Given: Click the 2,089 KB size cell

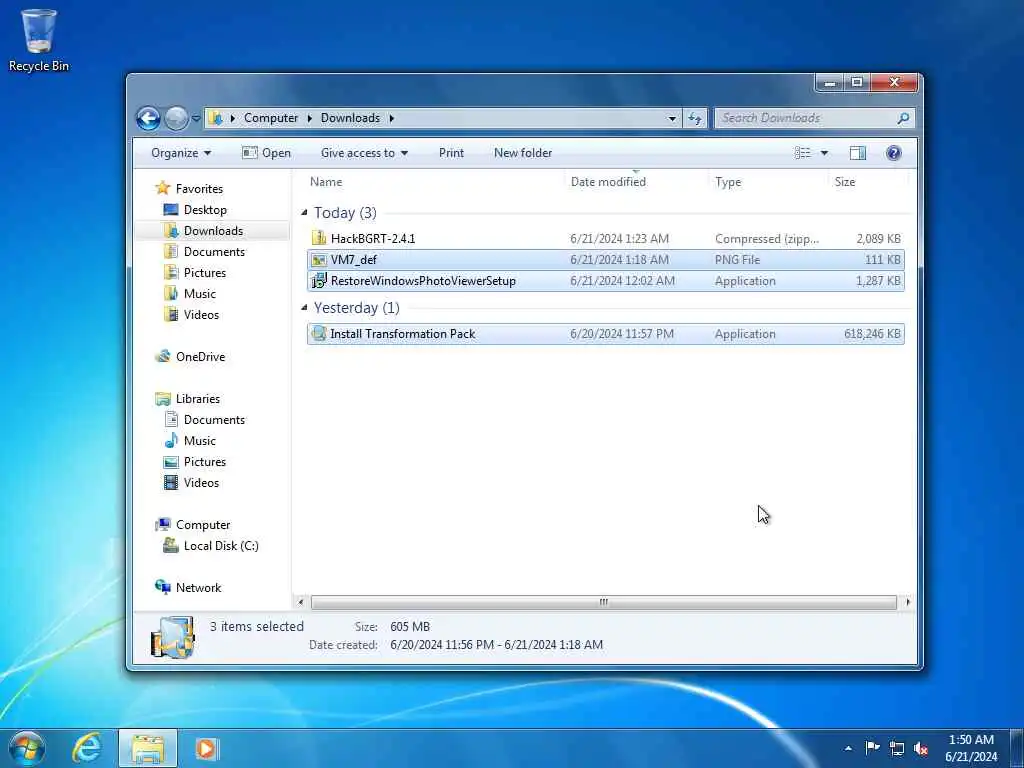Looking at the screenshot, I should 878,238.
